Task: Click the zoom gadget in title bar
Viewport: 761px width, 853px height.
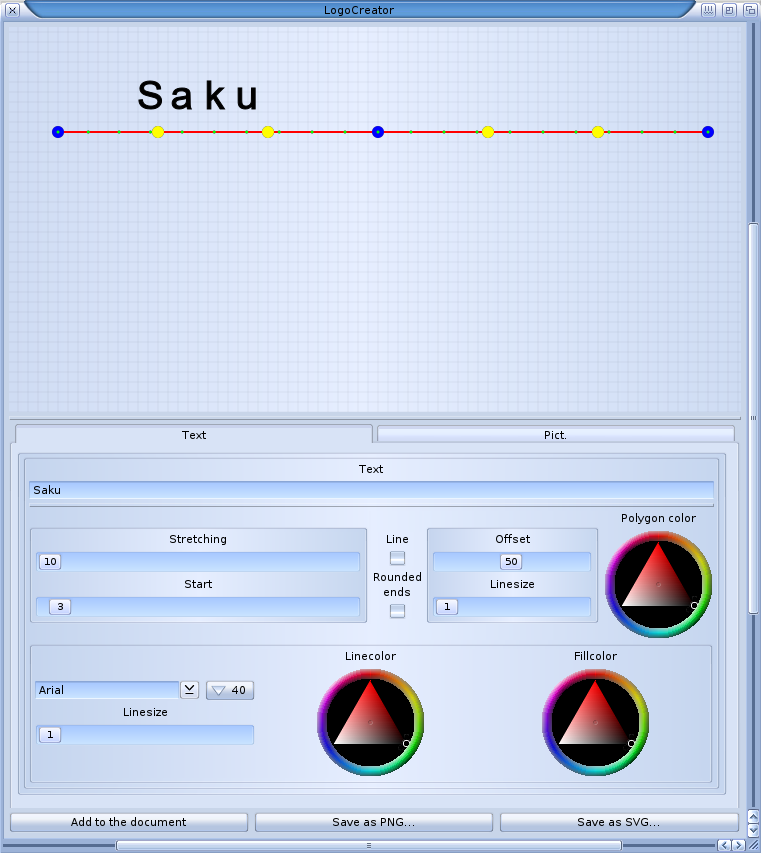Action: click(729, 10)
